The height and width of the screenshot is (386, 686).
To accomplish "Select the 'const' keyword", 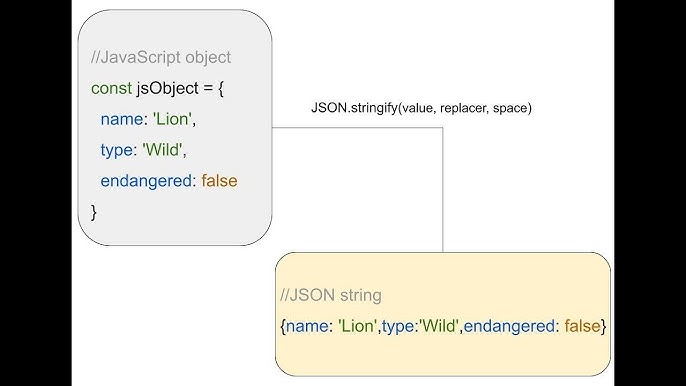I will pyautogui.click(x=111, y=88).
